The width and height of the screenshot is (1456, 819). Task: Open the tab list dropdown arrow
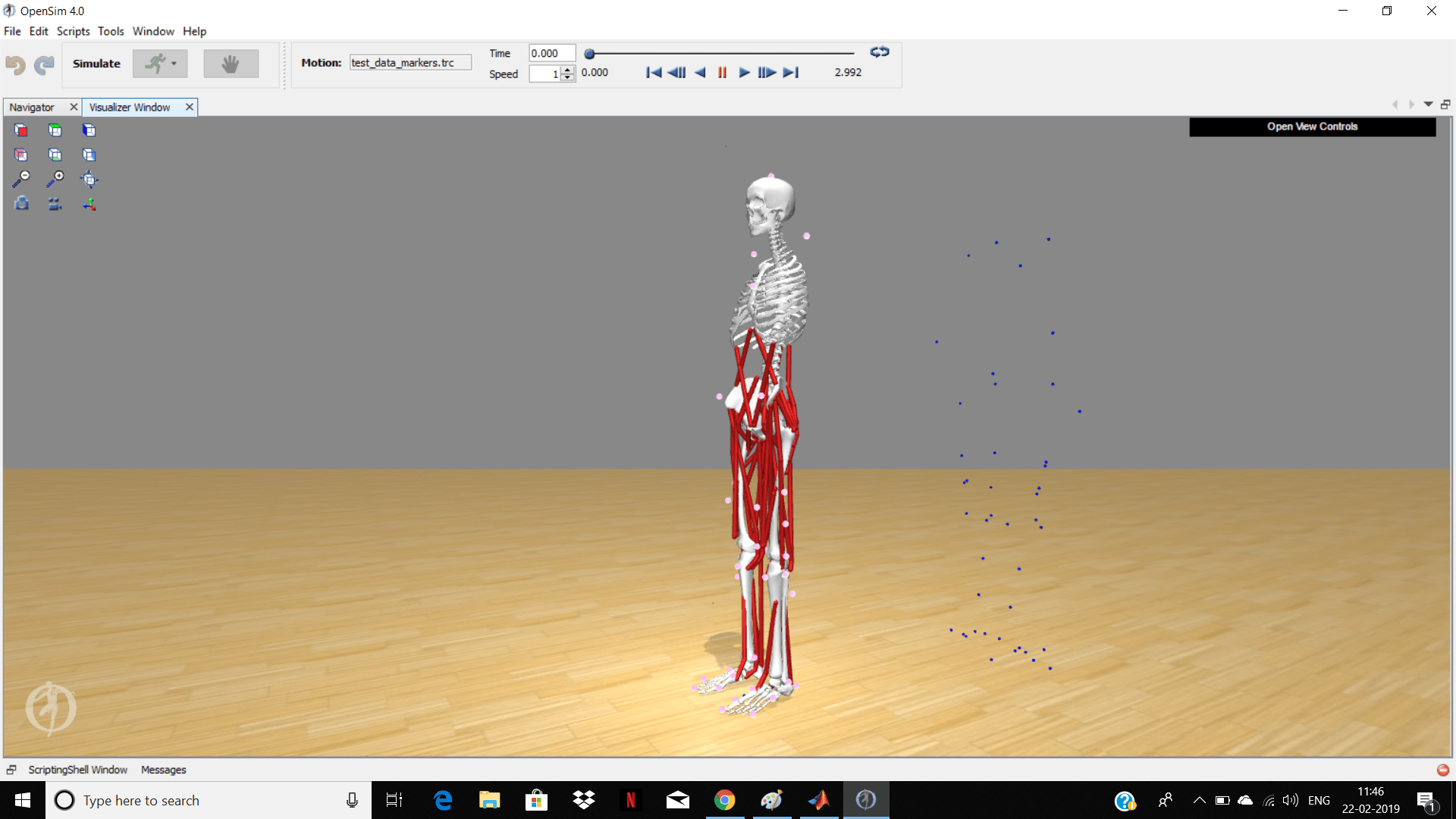point(1429,105)
